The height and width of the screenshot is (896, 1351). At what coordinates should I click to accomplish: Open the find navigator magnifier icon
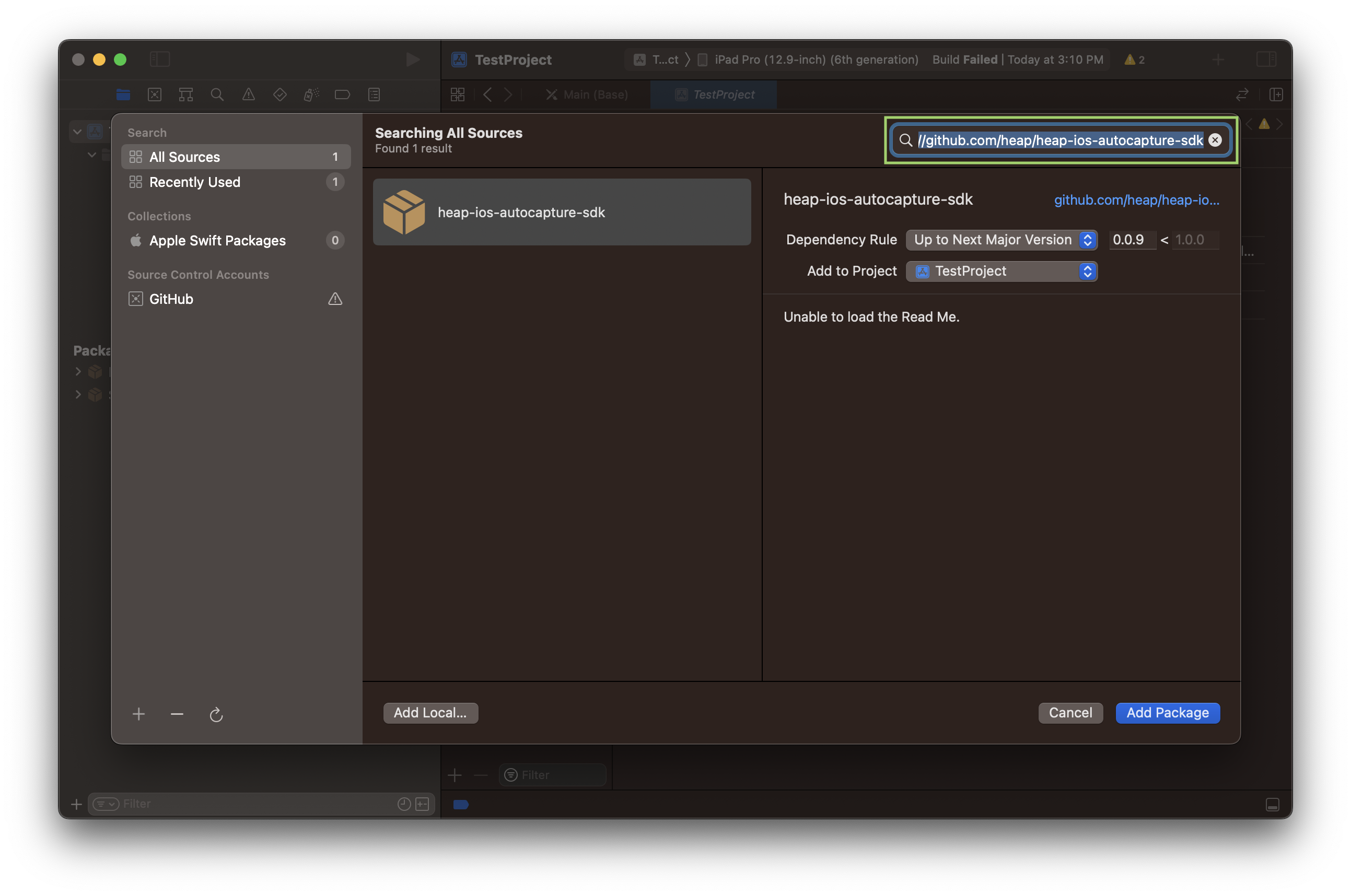[x=217, y=95]
